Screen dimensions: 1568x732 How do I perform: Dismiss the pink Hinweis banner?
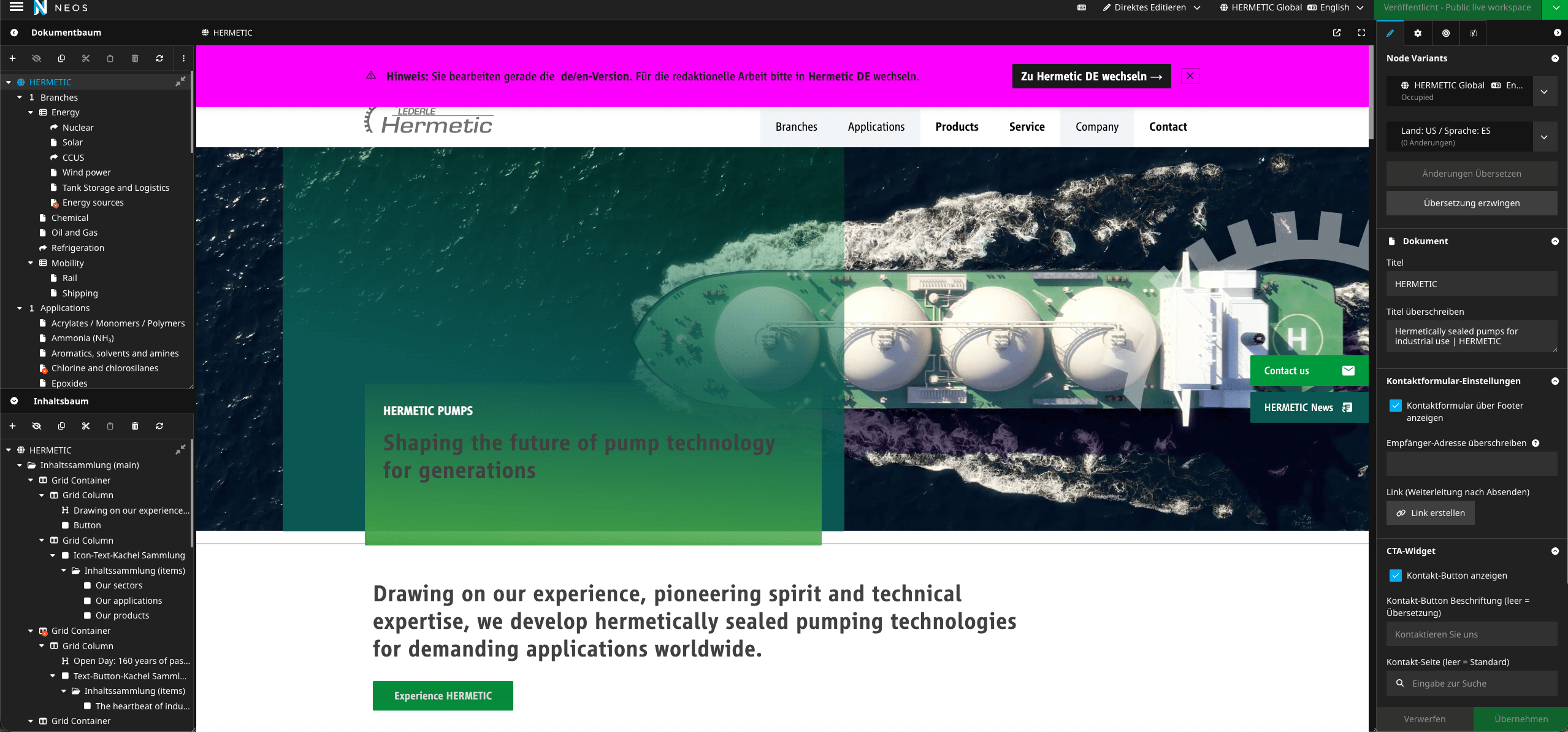point(1190,76)
